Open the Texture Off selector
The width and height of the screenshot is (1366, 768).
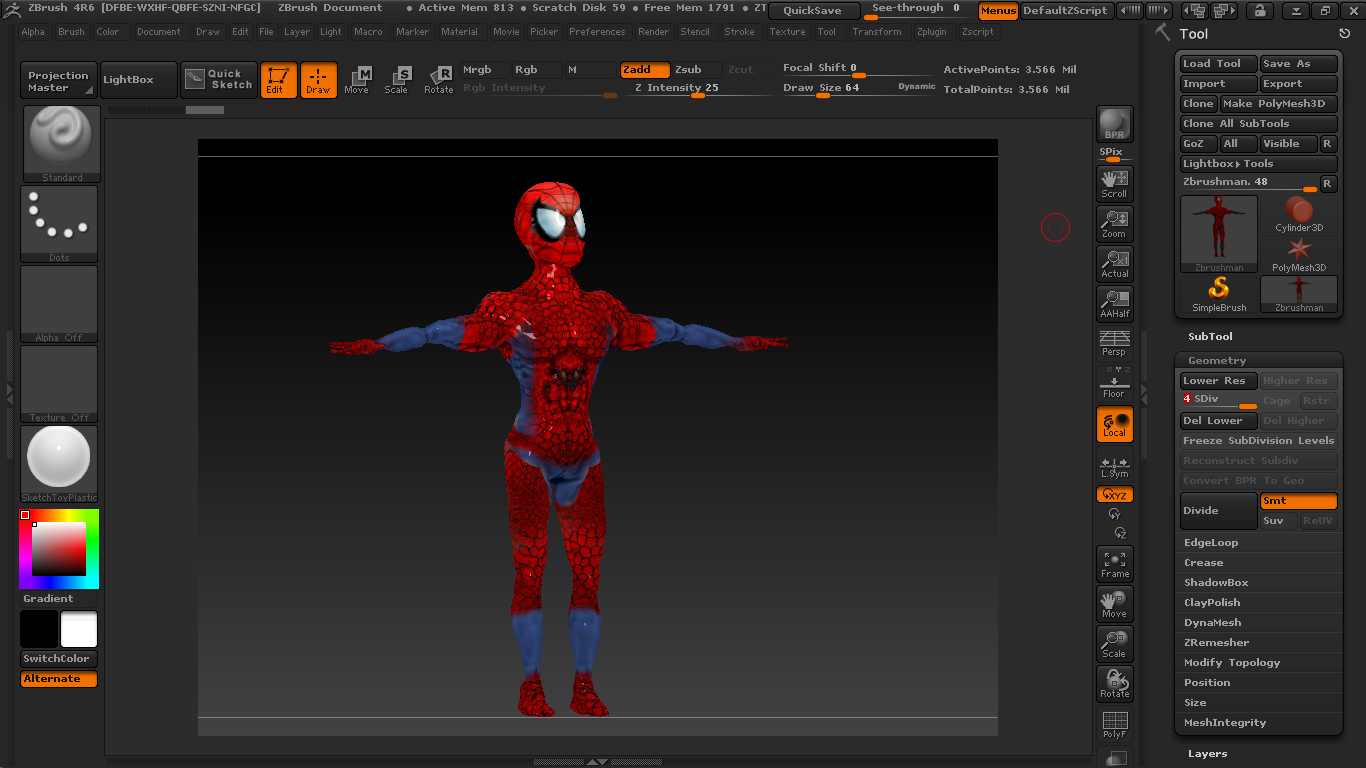pos(60,384)
